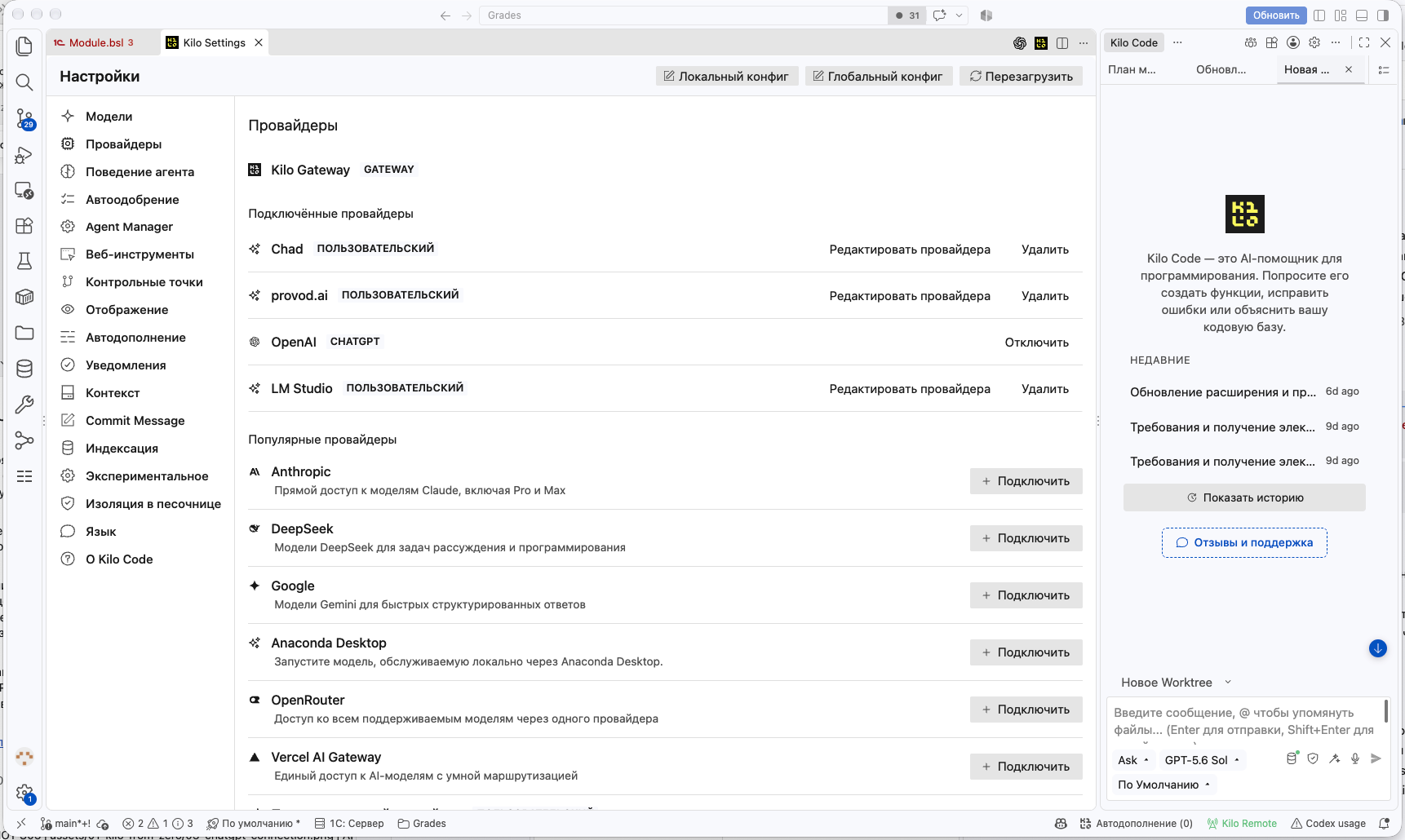The height and width of the screenshot is (840, 1405).
Task: Open editor More Actions ellipsis
Action: 1084,43
